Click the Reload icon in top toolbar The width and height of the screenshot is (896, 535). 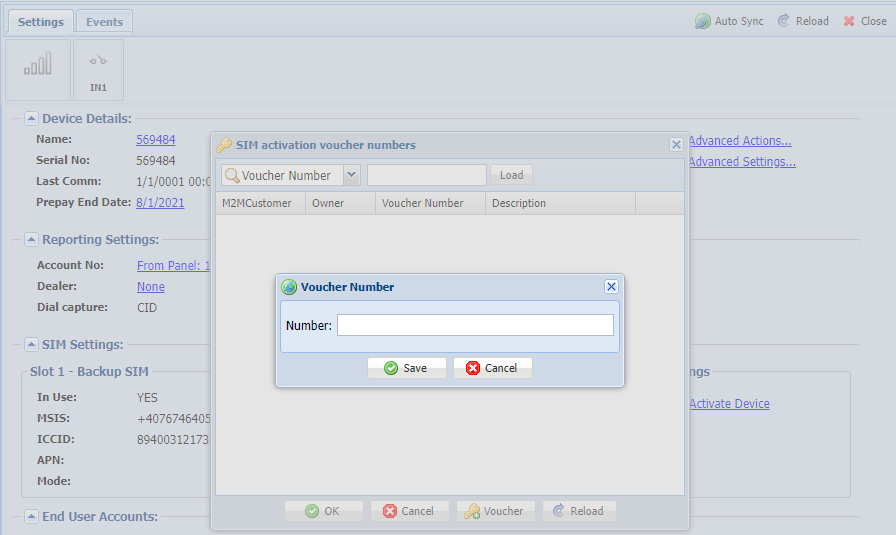coord(783,21)
